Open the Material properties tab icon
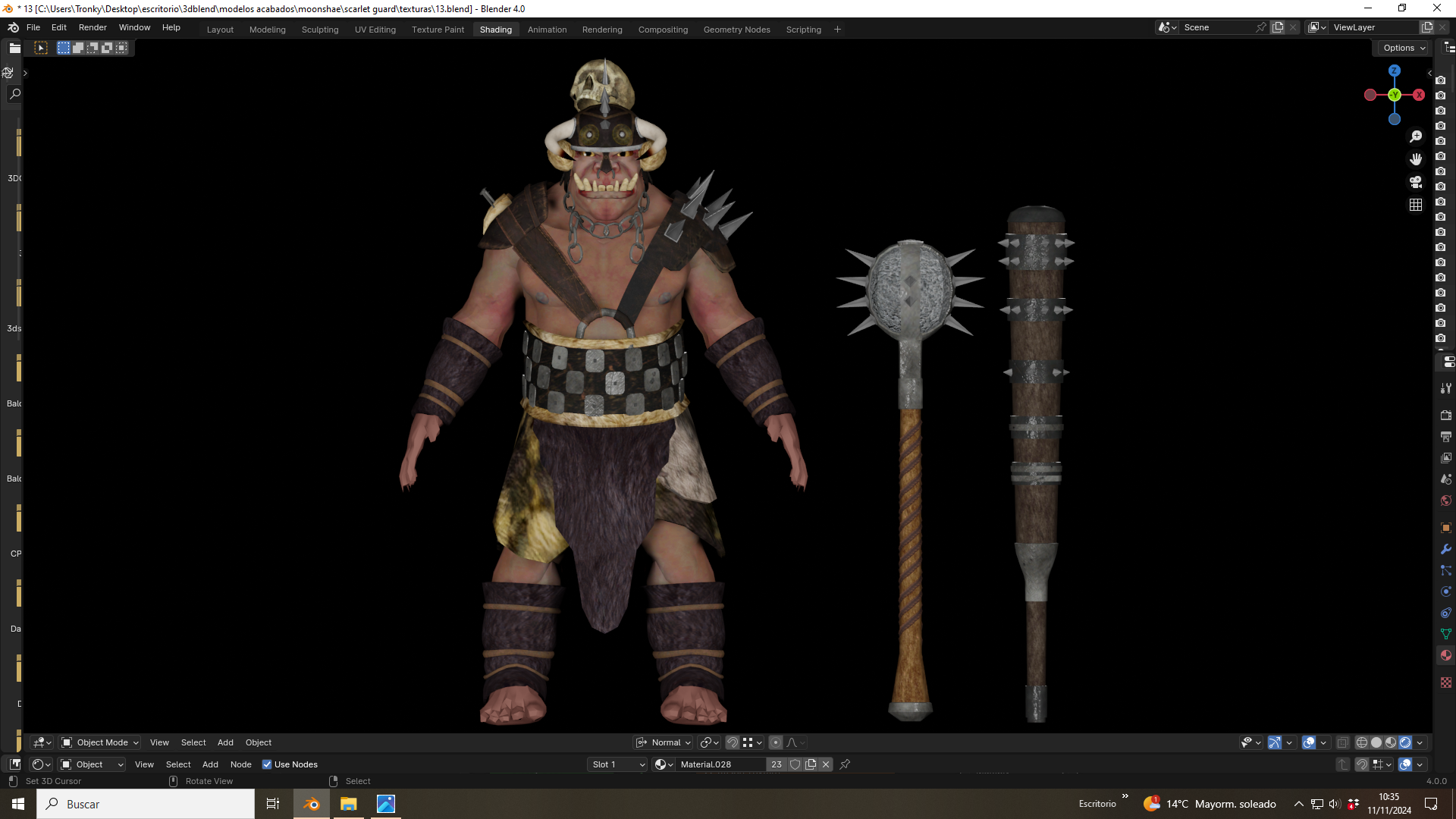This screenshot has width=1456, height=819. click(x=1445, y=655)
